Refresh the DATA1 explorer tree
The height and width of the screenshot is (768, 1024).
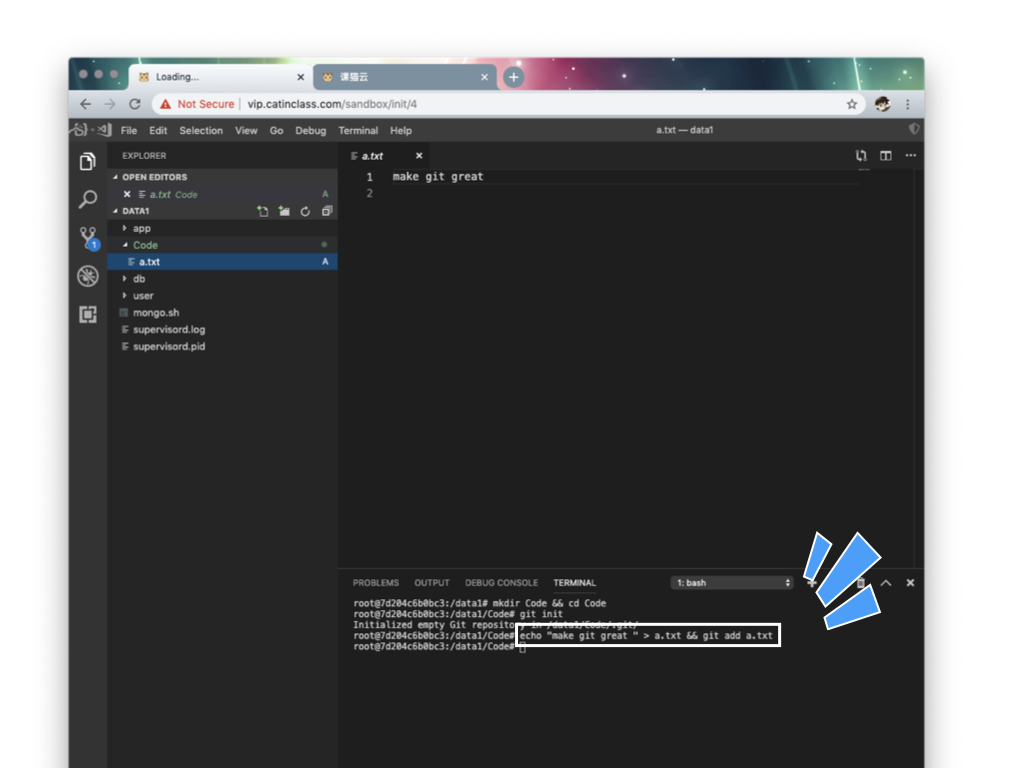305,212
